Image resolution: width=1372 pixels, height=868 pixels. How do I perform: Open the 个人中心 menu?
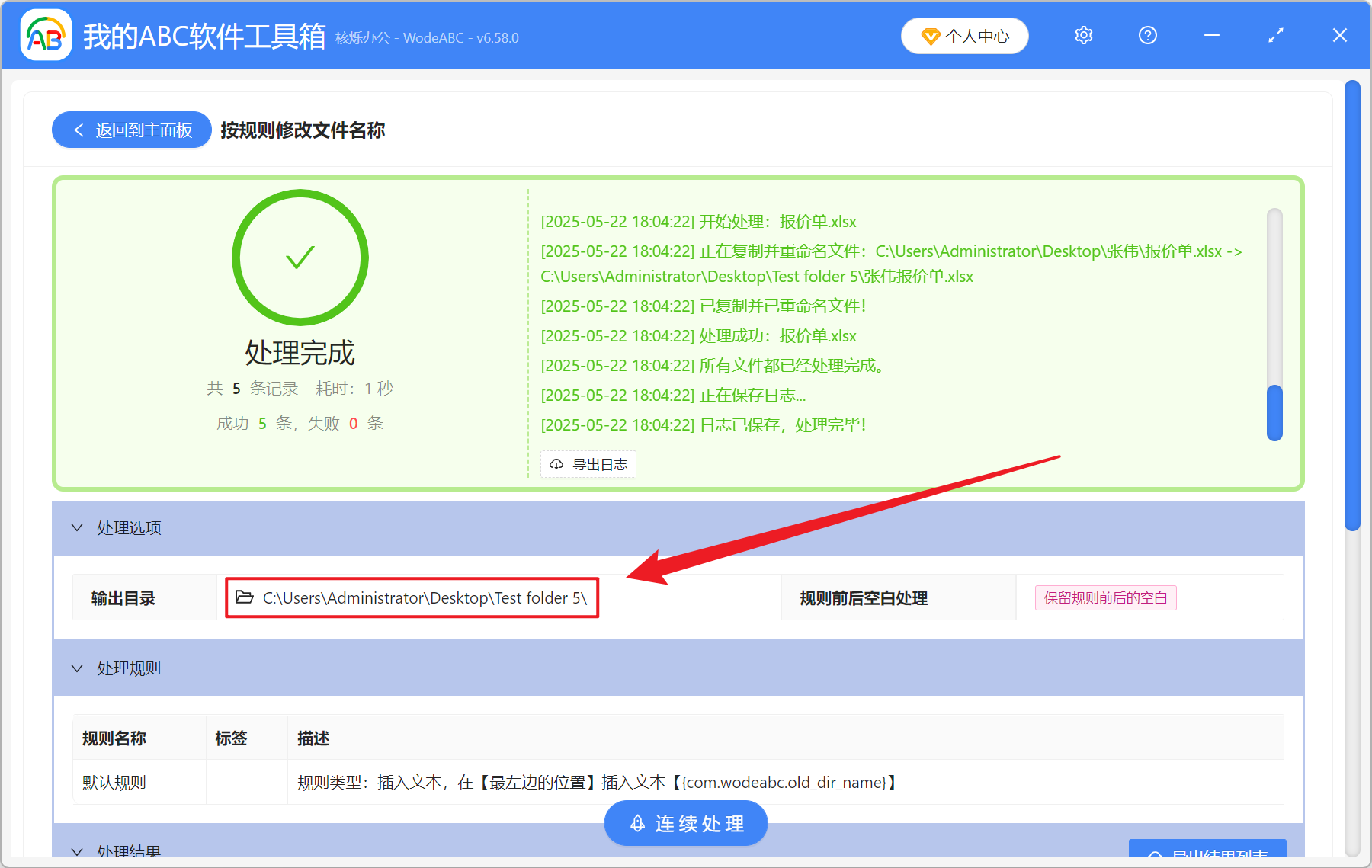click(x=964, y=35)
